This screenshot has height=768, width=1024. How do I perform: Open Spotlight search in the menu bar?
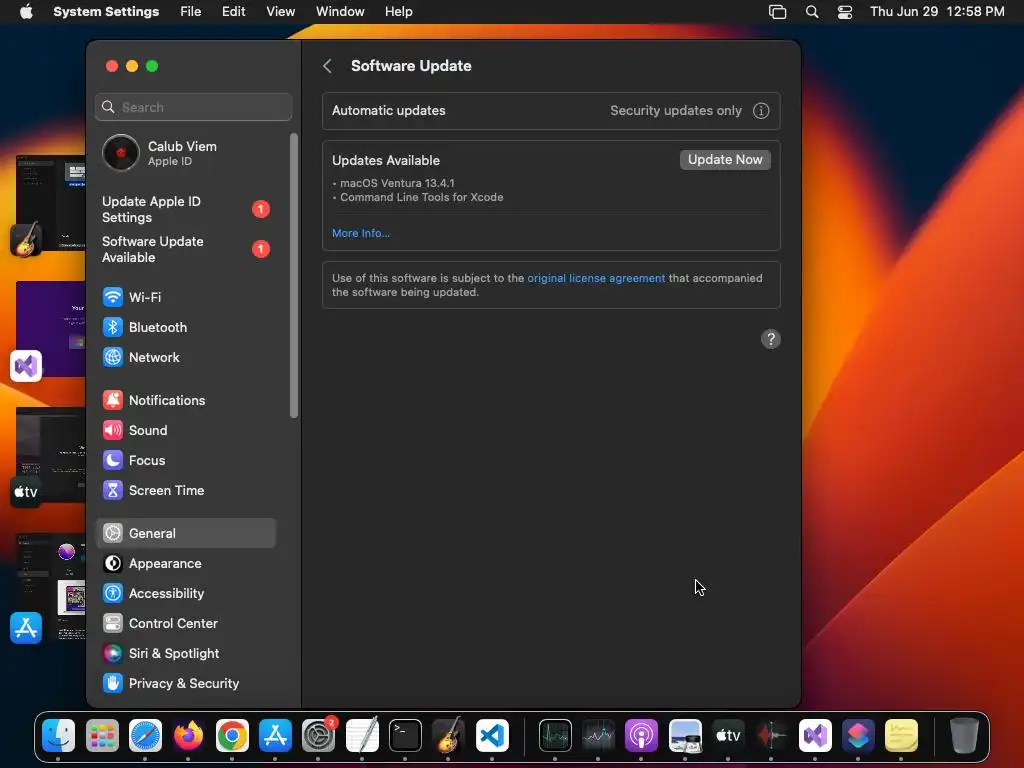(x=812, y=12)
